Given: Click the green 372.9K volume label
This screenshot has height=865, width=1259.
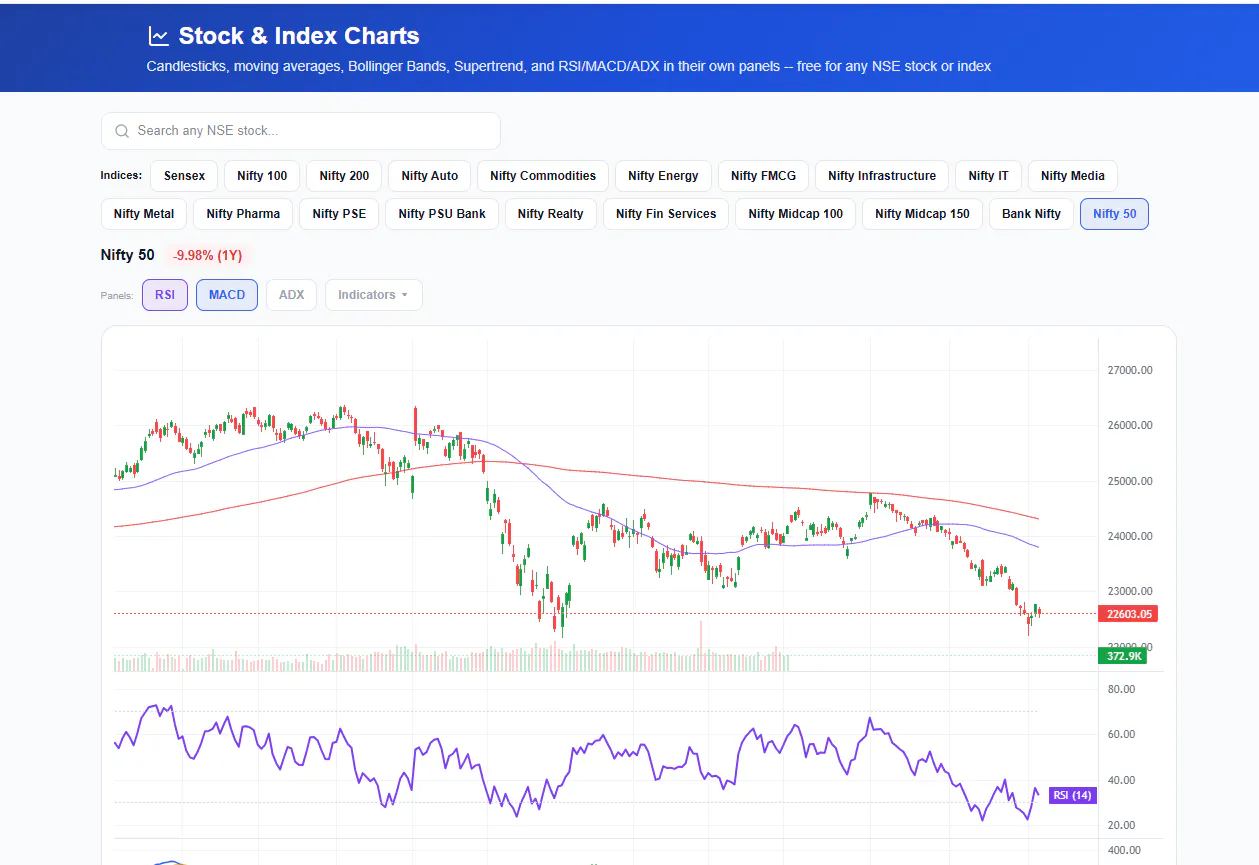Looking at the screenshot, I should [1121, 656].
